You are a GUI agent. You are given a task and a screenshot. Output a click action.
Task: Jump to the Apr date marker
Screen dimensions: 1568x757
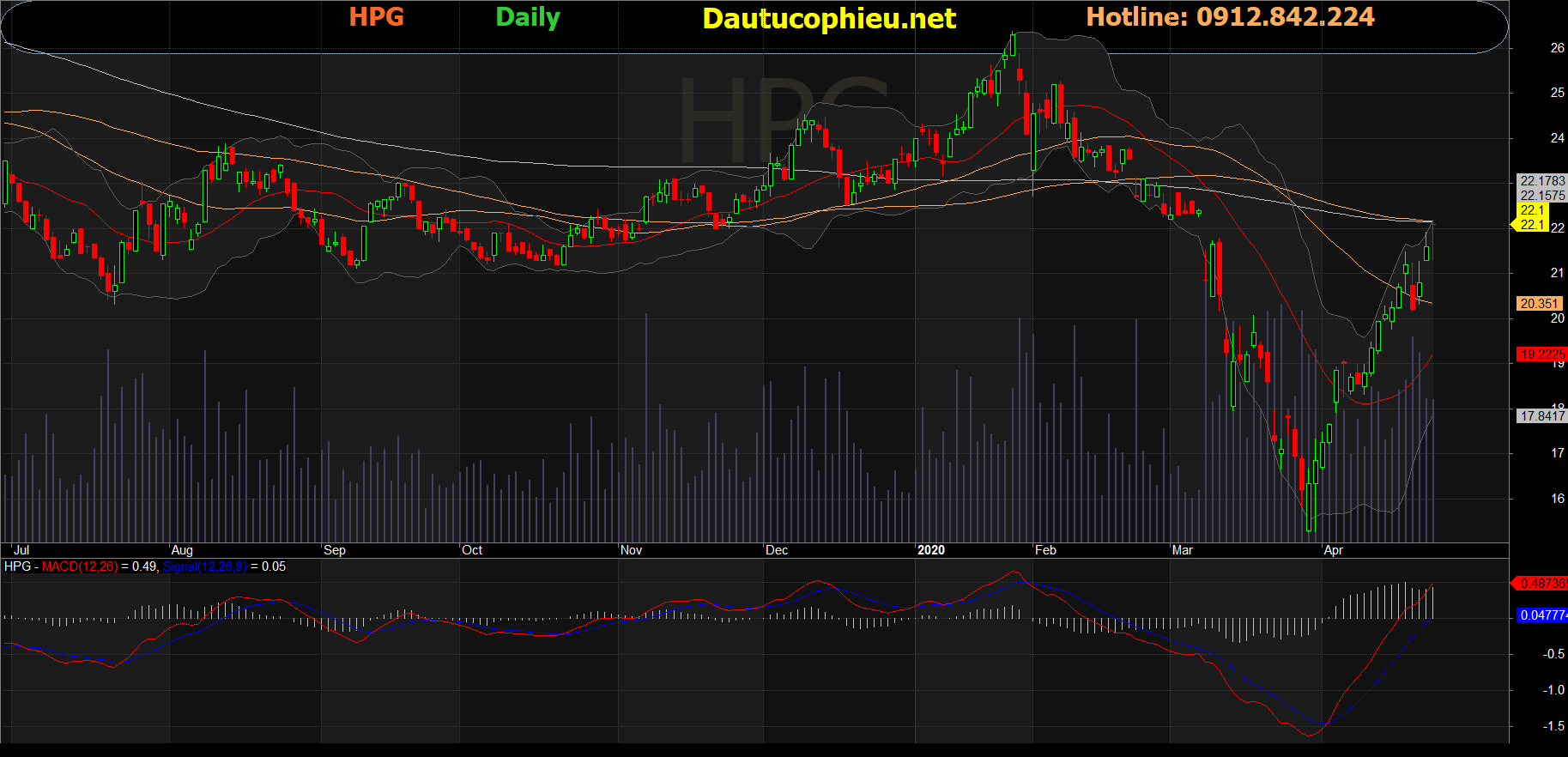point(1333,550)
